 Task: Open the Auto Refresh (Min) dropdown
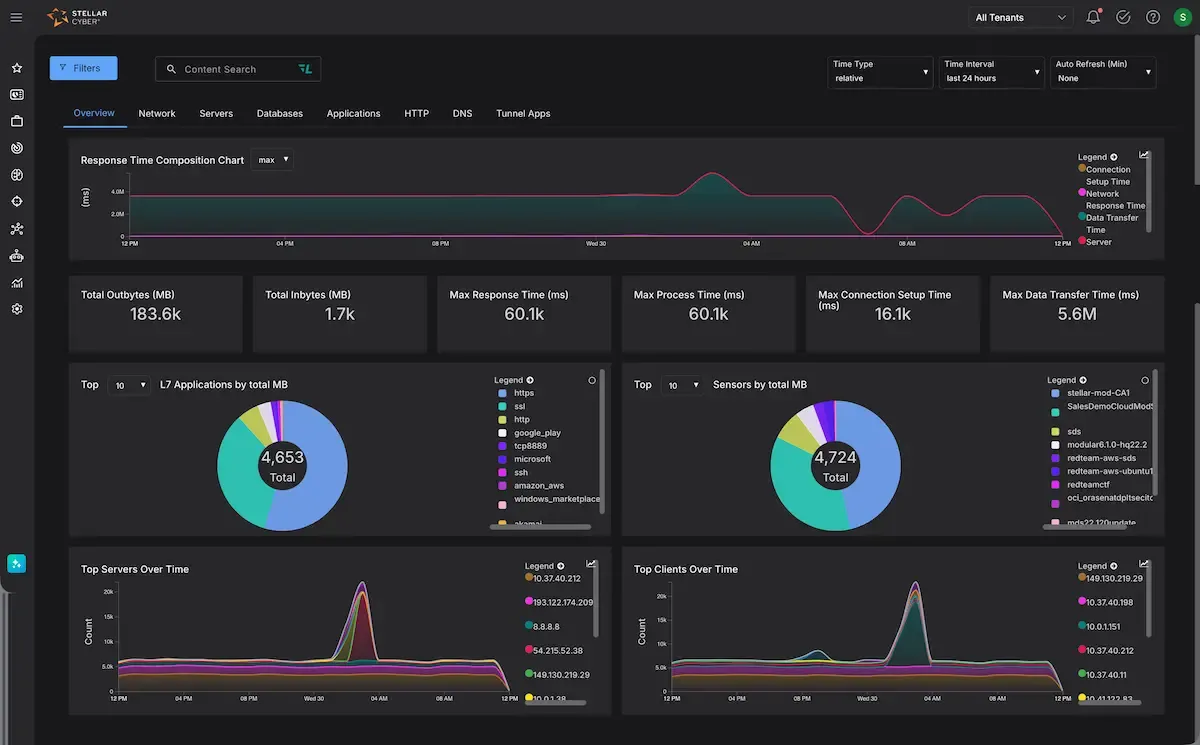(x=1103, y=71)
